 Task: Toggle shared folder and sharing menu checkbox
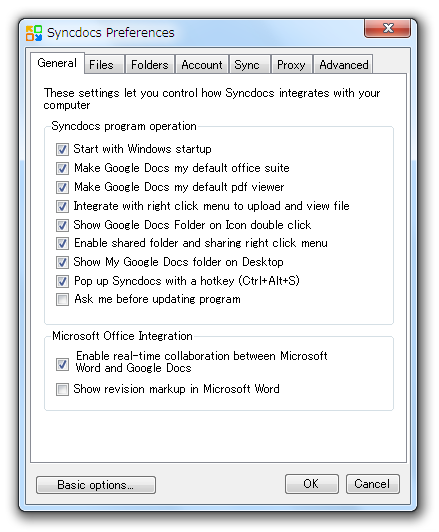coord(62,243)
